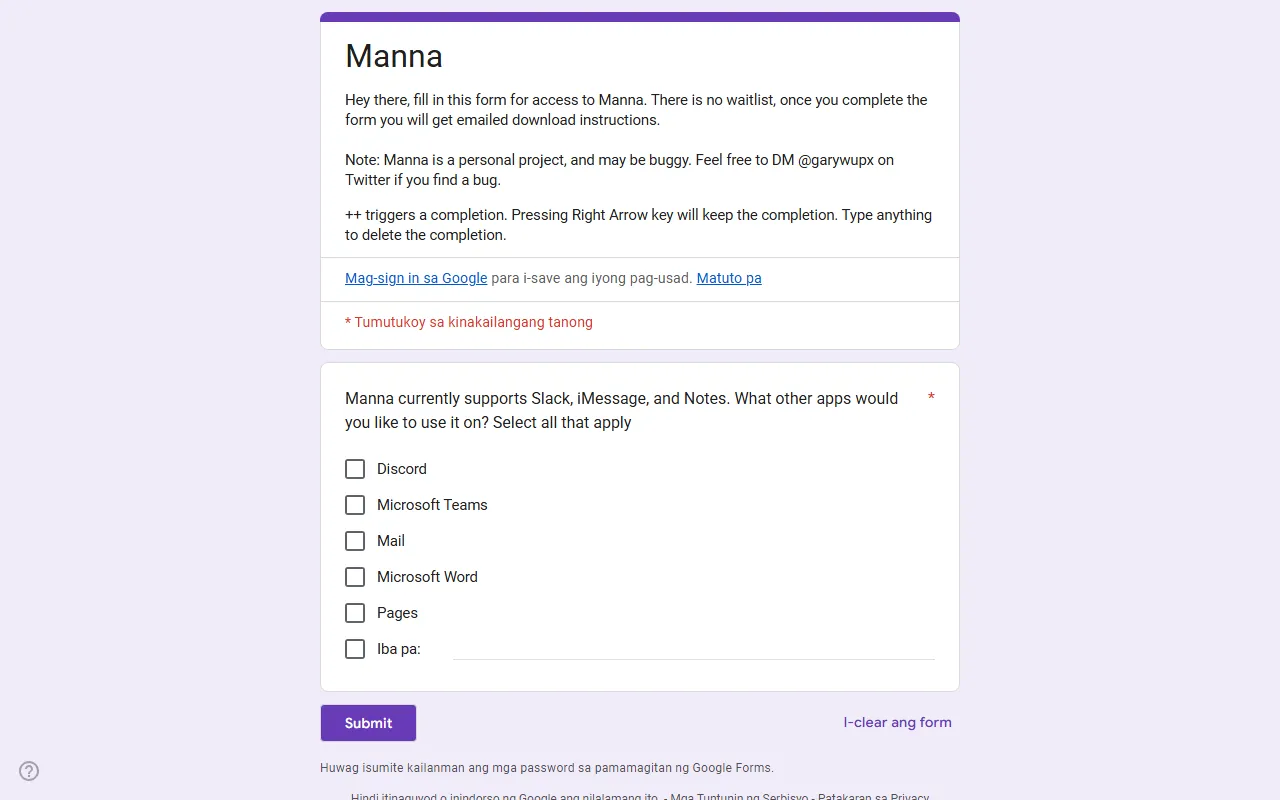
Task: Check the Iba pa checkbox
Action: [355, 649]
